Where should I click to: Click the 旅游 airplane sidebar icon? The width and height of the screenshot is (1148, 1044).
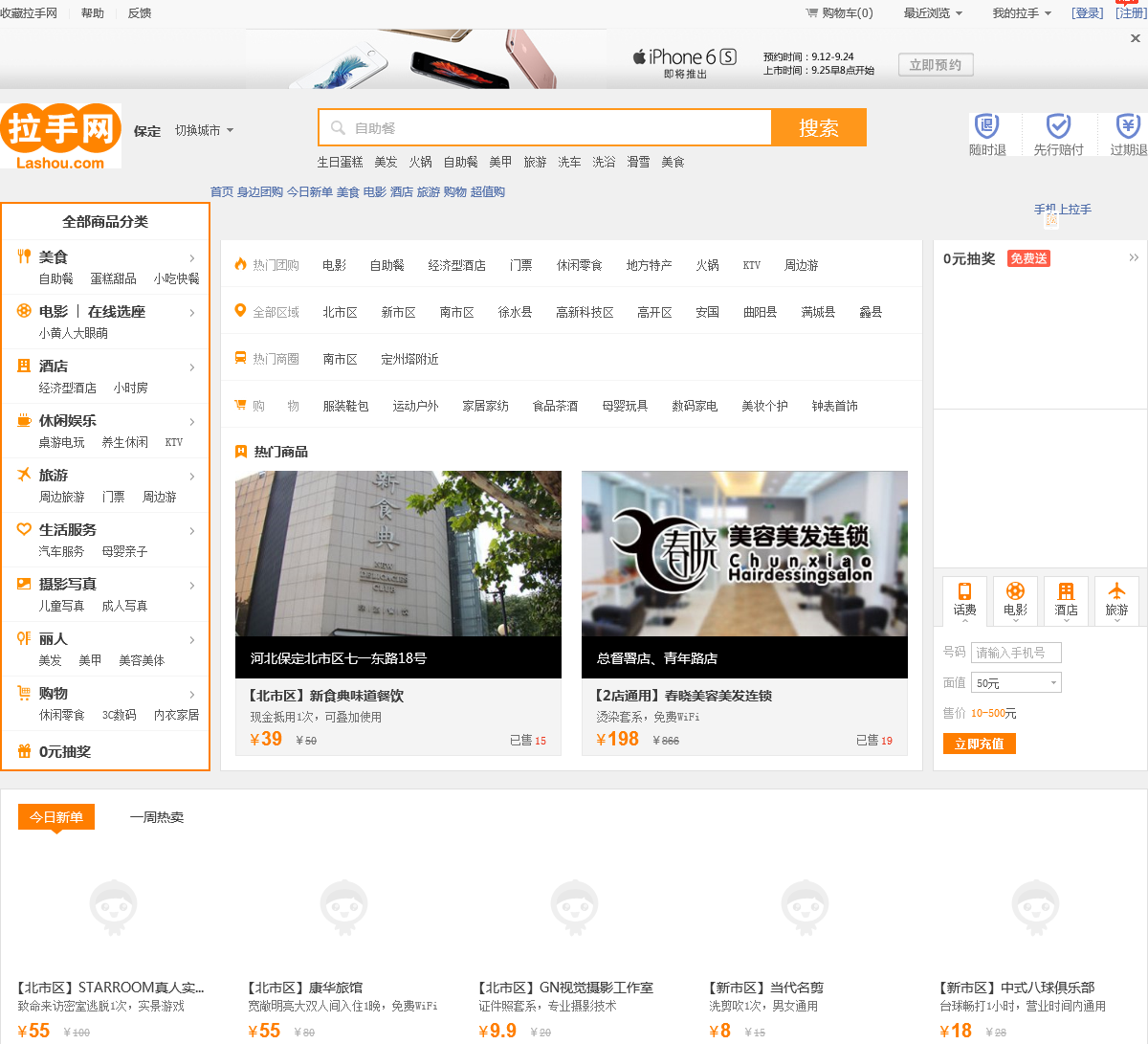pos(24,475)
